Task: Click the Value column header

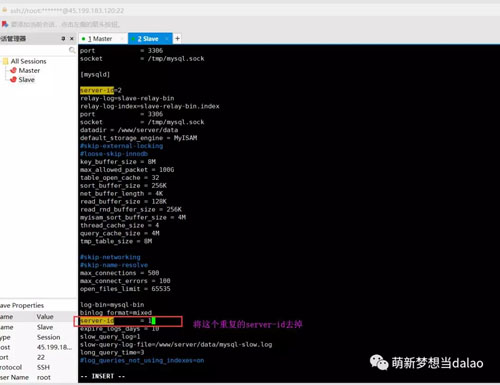Action: (x=45, y=317)
